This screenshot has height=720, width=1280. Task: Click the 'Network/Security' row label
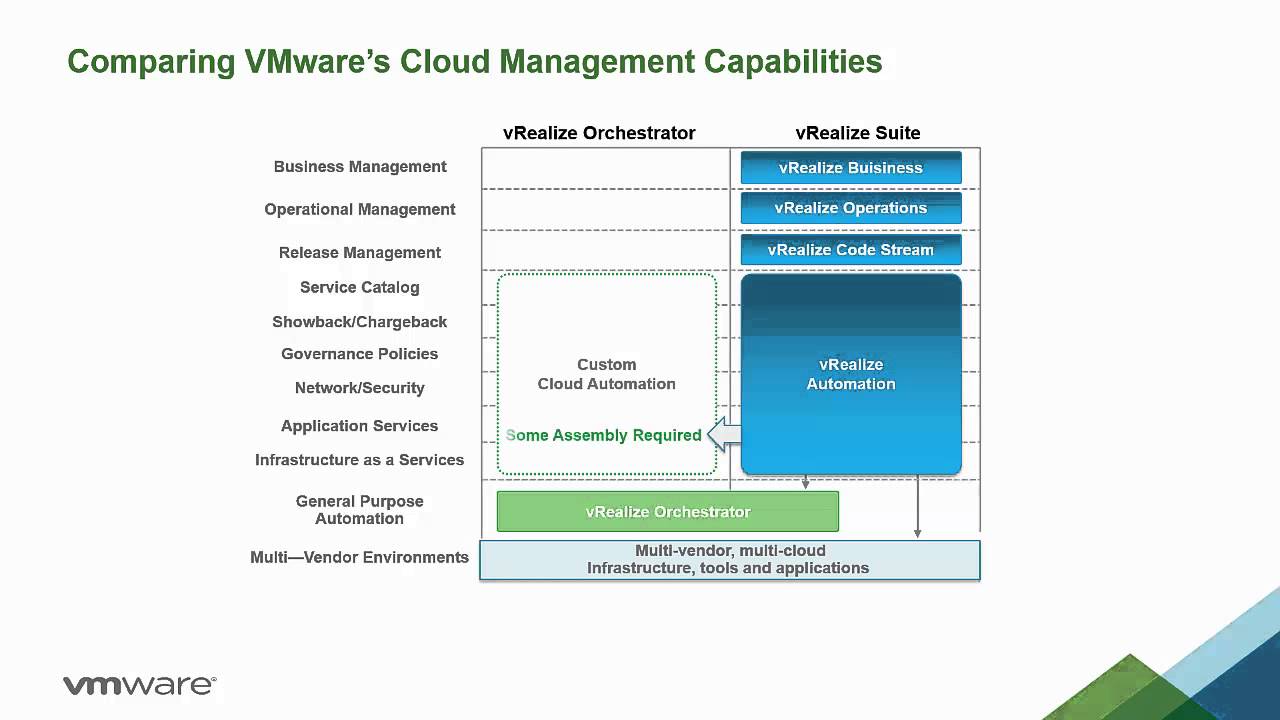360,388
